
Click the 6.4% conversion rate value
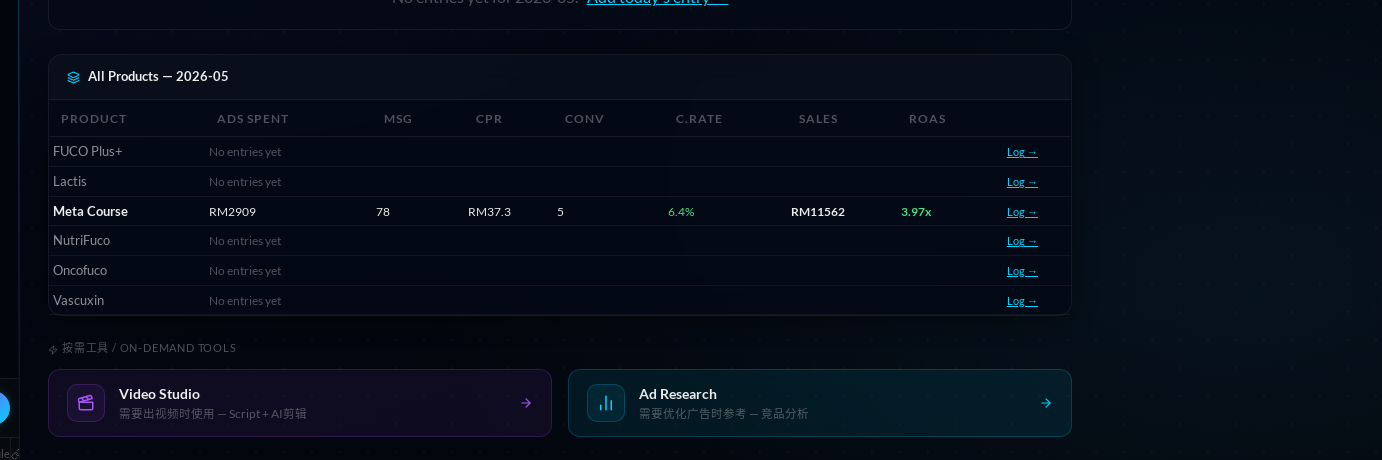(x=681, y=212)
